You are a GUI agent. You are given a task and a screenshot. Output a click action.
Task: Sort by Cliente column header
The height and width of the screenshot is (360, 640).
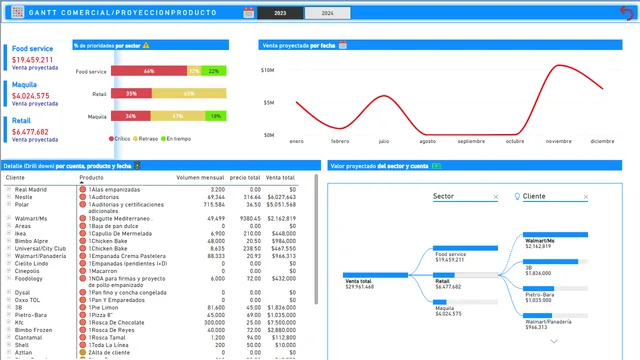click(x=15, y=178)
